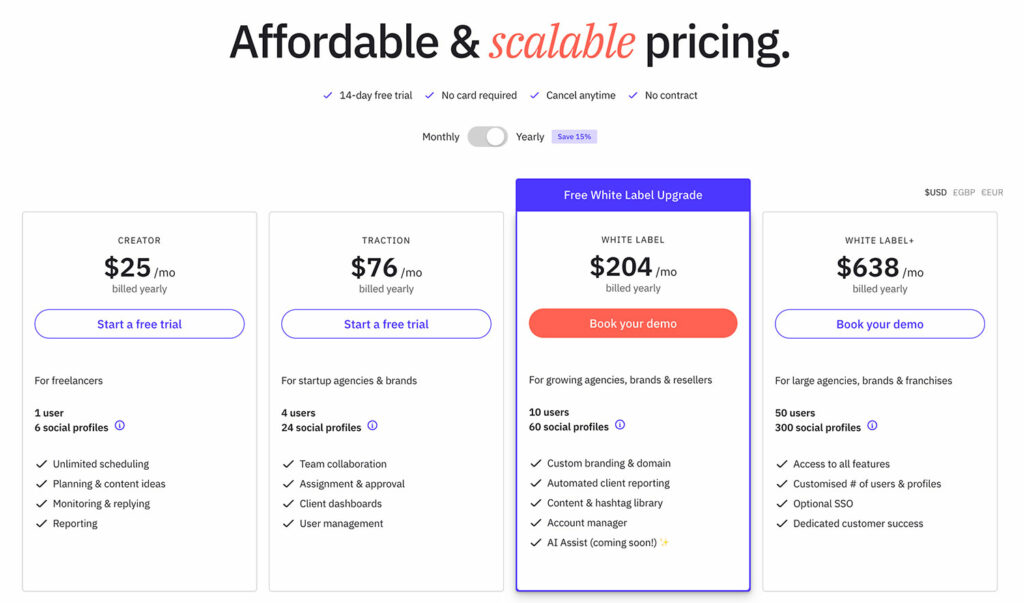
Task: Click the Save 15% badge
Action: (574, 137)
